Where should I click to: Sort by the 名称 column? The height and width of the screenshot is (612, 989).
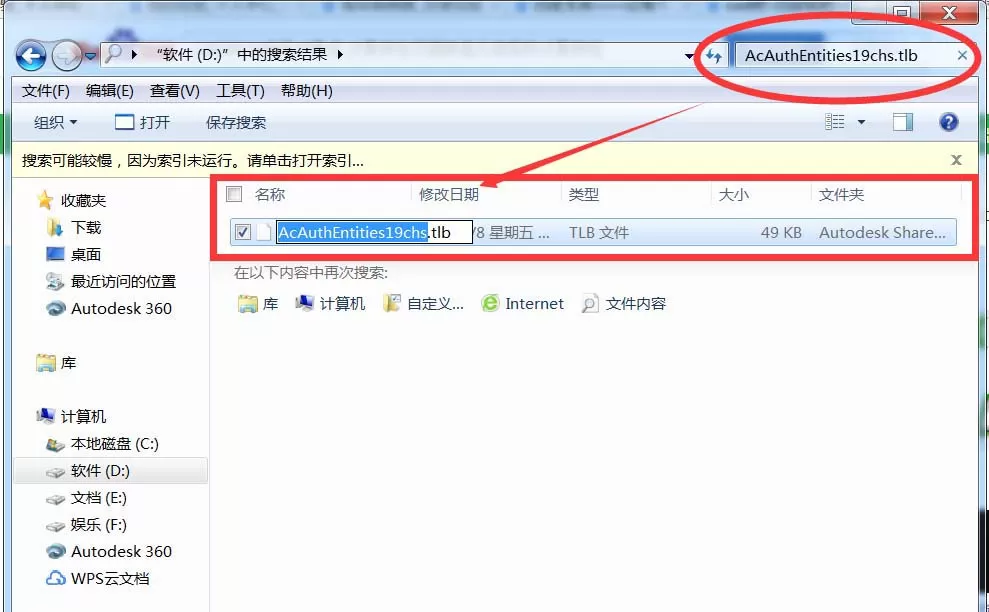[270, 194]
